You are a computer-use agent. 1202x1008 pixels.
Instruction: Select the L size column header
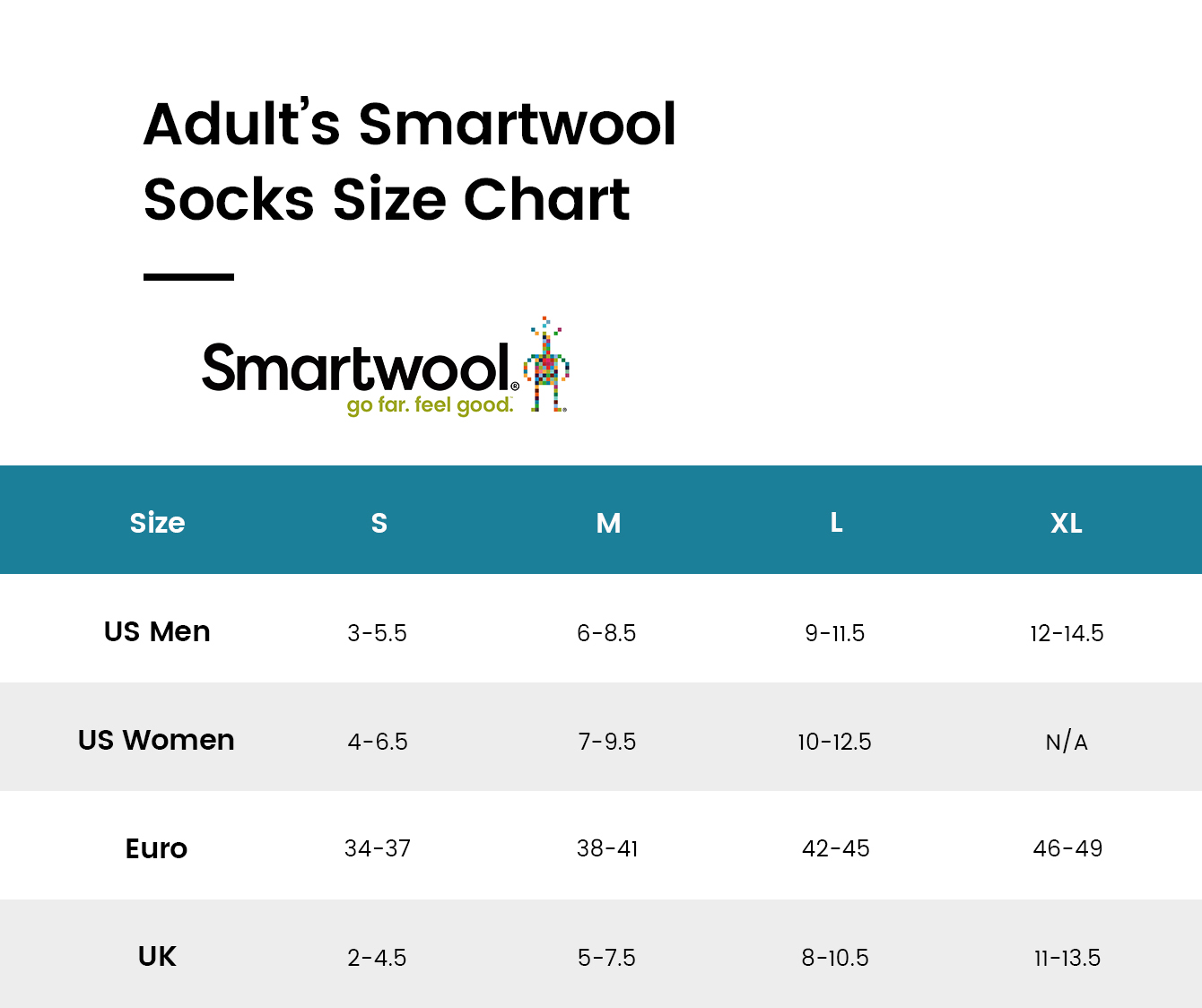pyautogui.click(x=836, y=522)
